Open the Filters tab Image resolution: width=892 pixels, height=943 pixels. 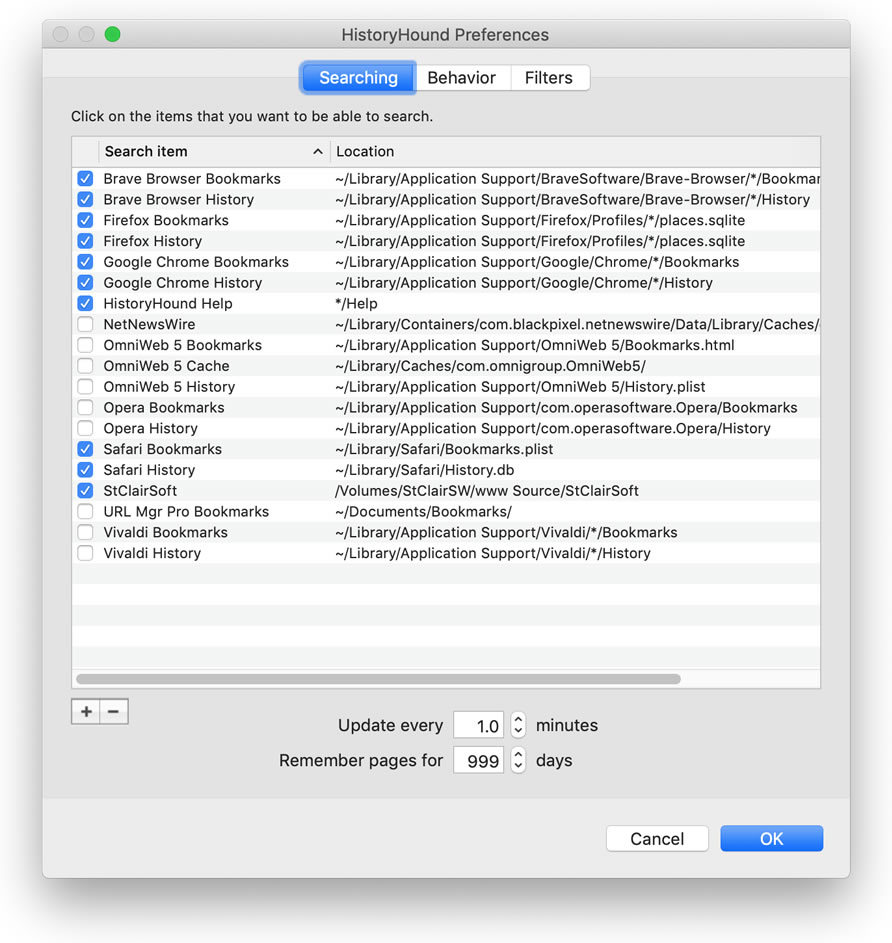(548, 78)
